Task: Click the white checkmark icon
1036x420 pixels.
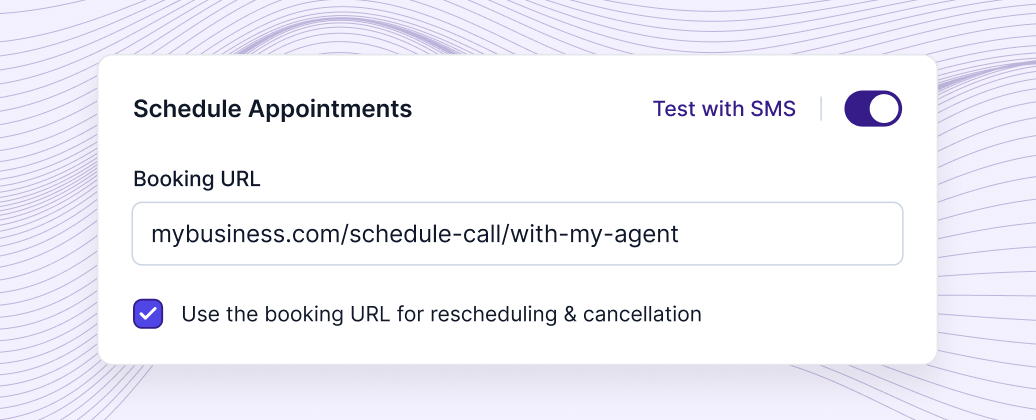Action: tap(148, 314)
